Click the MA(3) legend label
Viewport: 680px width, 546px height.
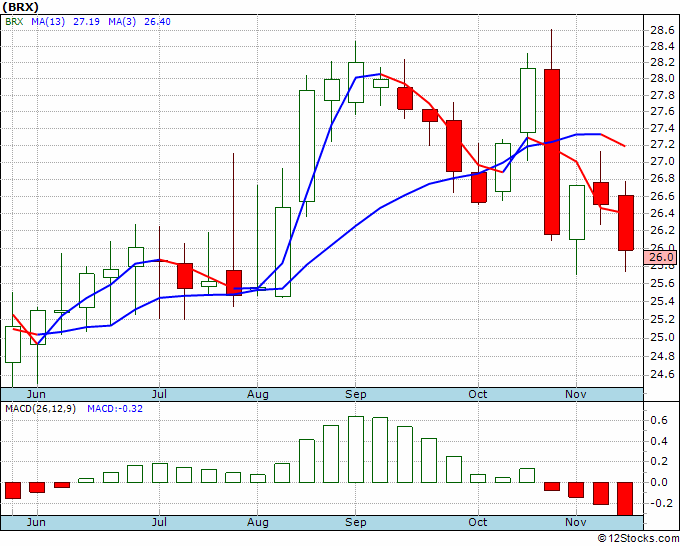pos(122,22)
